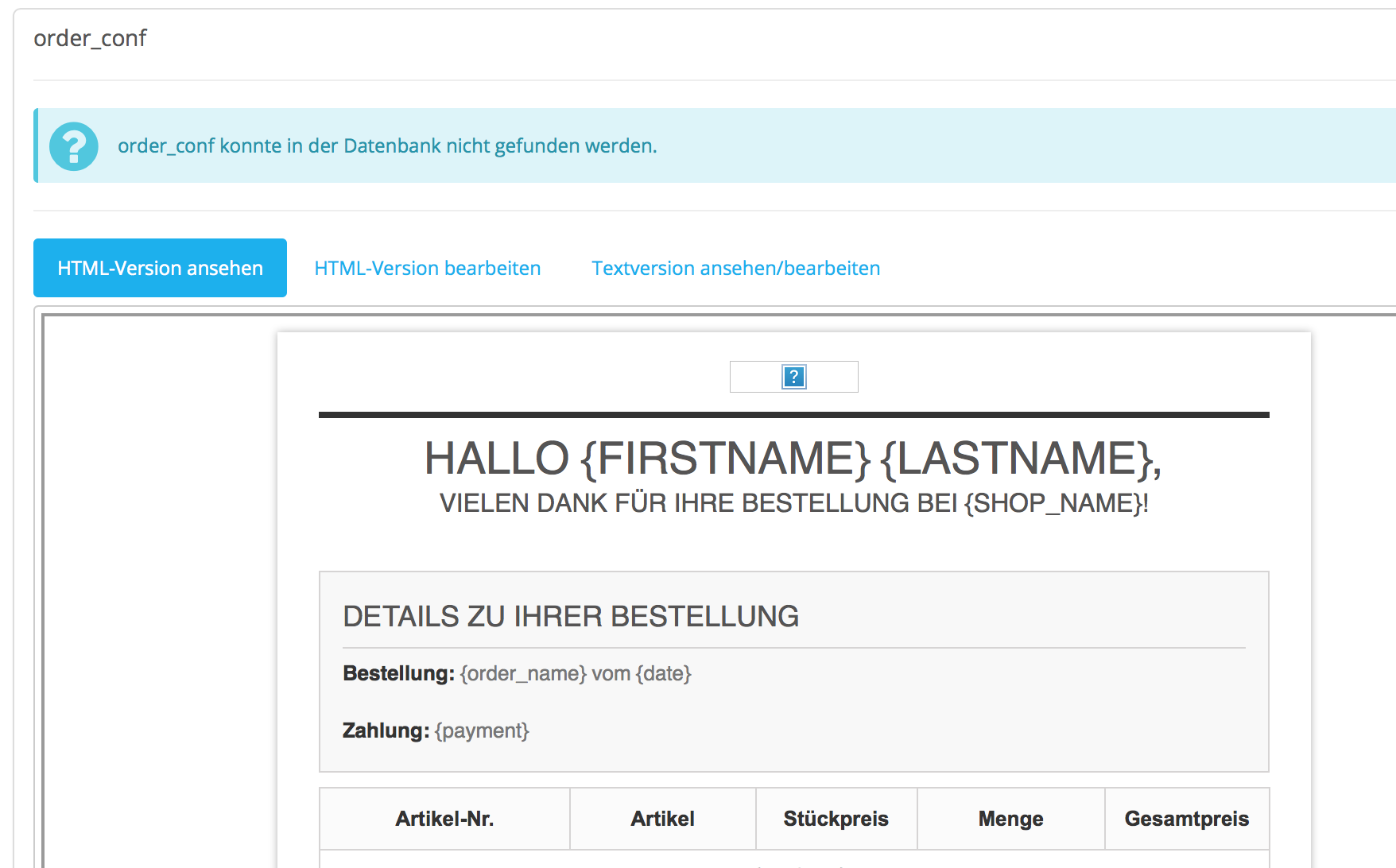Switch to HTML-Version bearbeiten tab
1396x868 pixels.
[428, 268]
